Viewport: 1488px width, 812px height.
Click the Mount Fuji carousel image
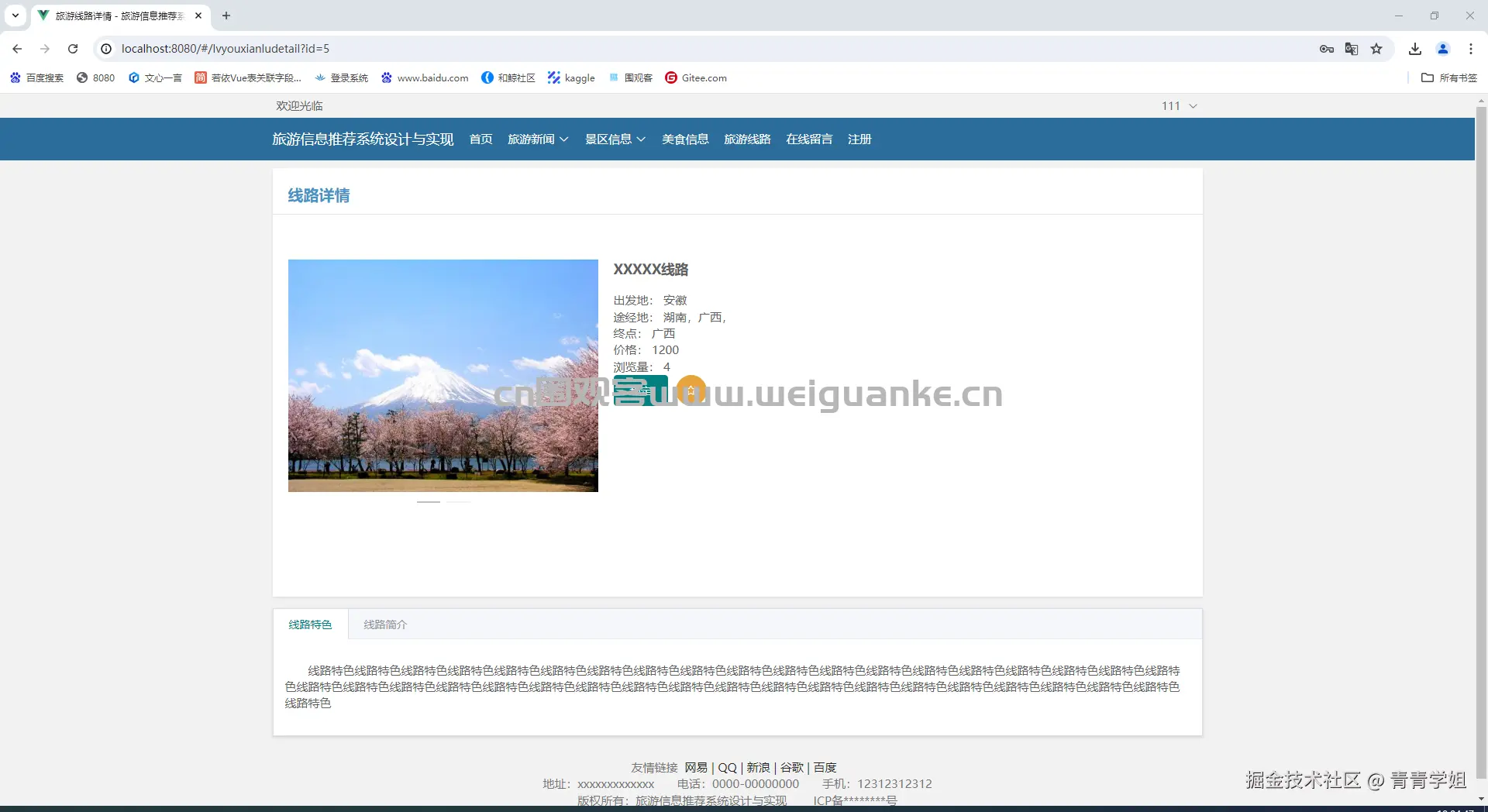coord(443,376)
